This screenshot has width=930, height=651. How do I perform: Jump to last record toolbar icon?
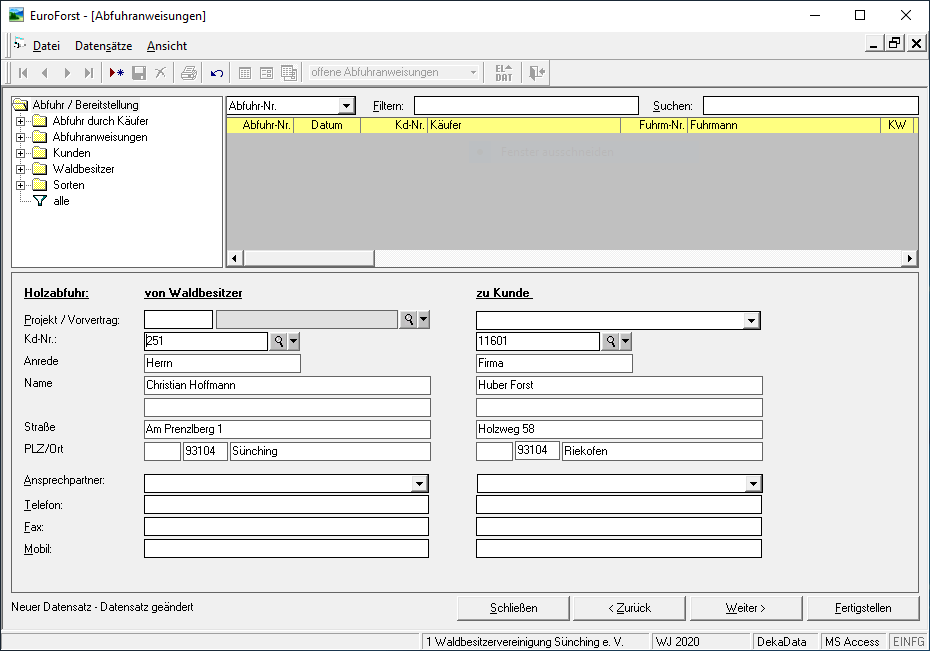pos(89,73)
